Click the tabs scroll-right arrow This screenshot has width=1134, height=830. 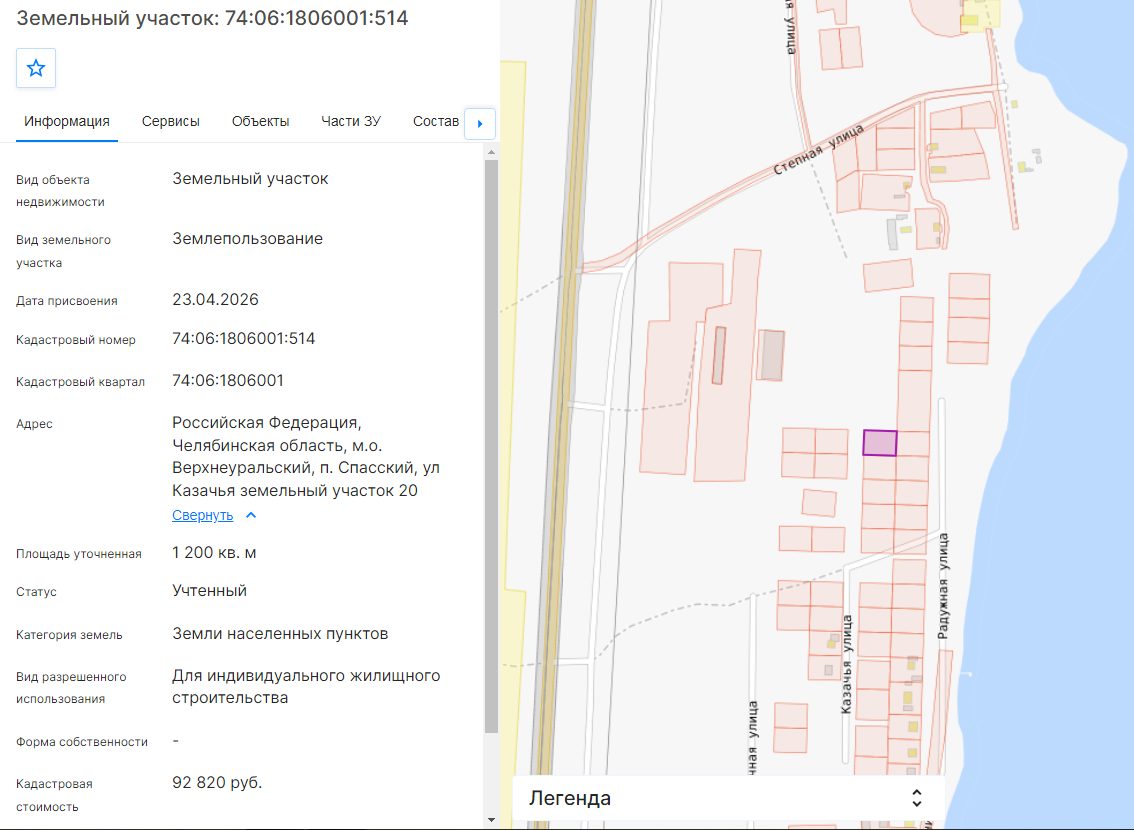pyautogui.click(x=479, y=124)
